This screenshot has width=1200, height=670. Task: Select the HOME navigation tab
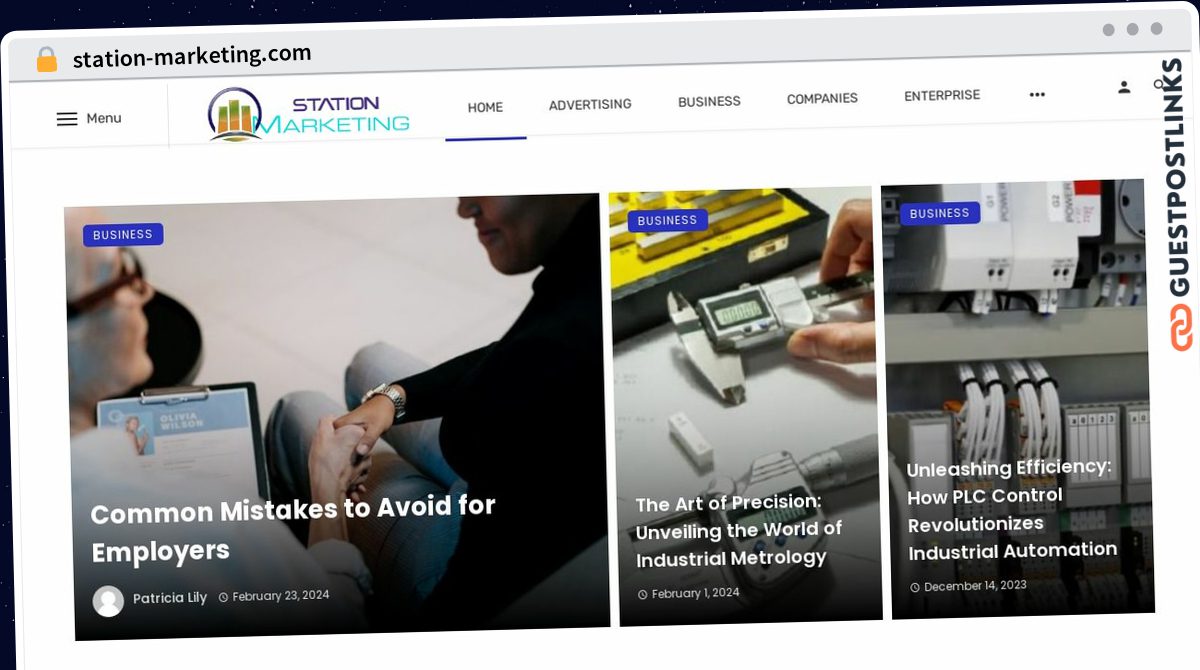[x=485, y=107]
